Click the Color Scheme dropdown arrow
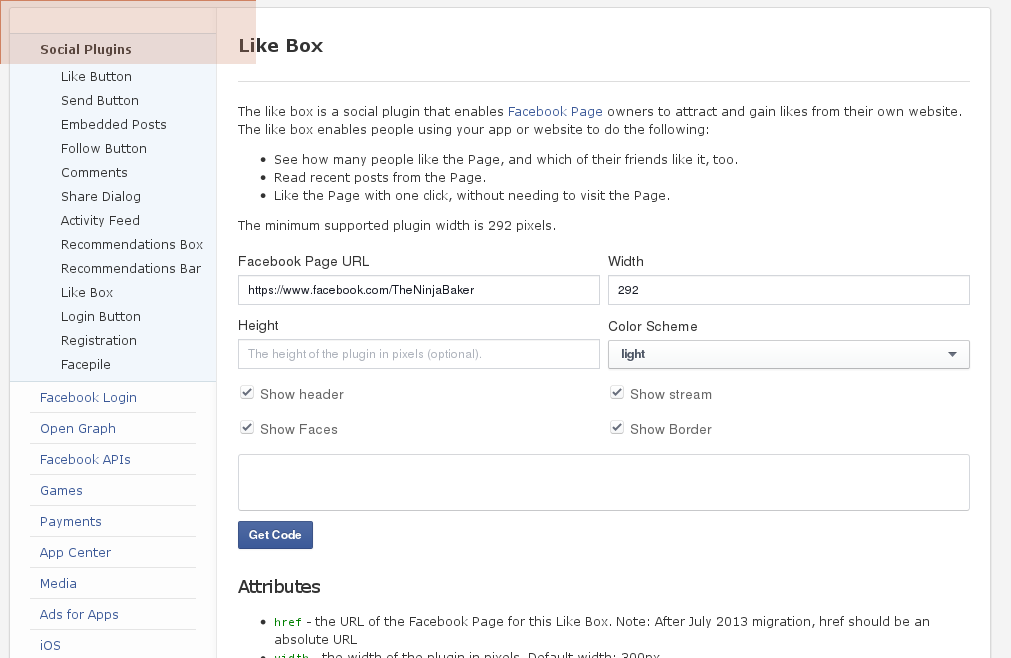 point(952,354)
